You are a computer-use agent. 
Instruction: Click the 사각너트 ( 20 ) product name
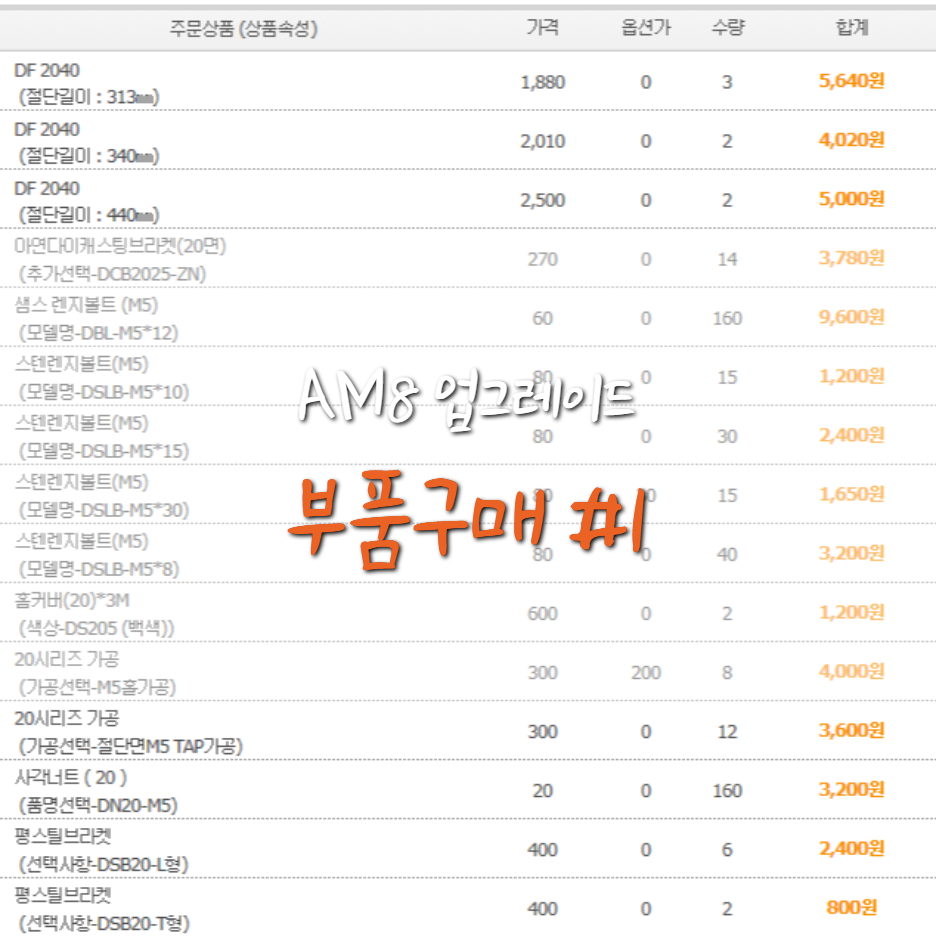tap(70, 778)
